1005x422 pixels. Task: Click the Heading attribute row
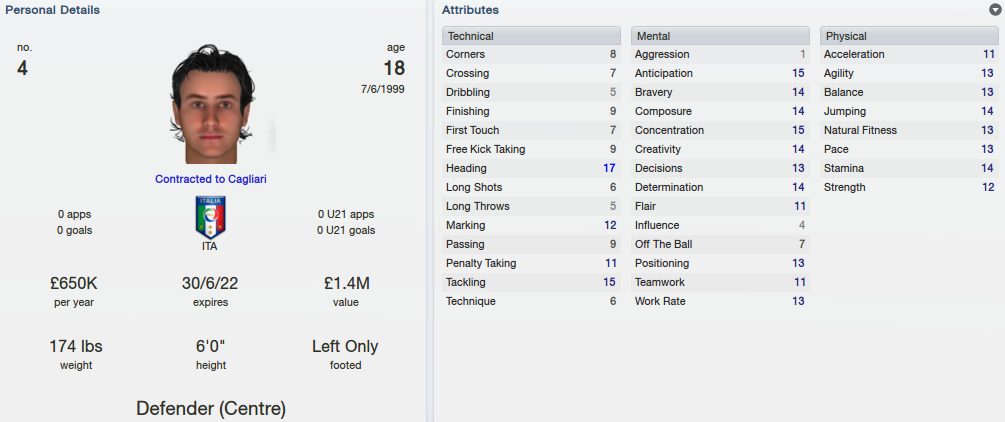[531, 168]
